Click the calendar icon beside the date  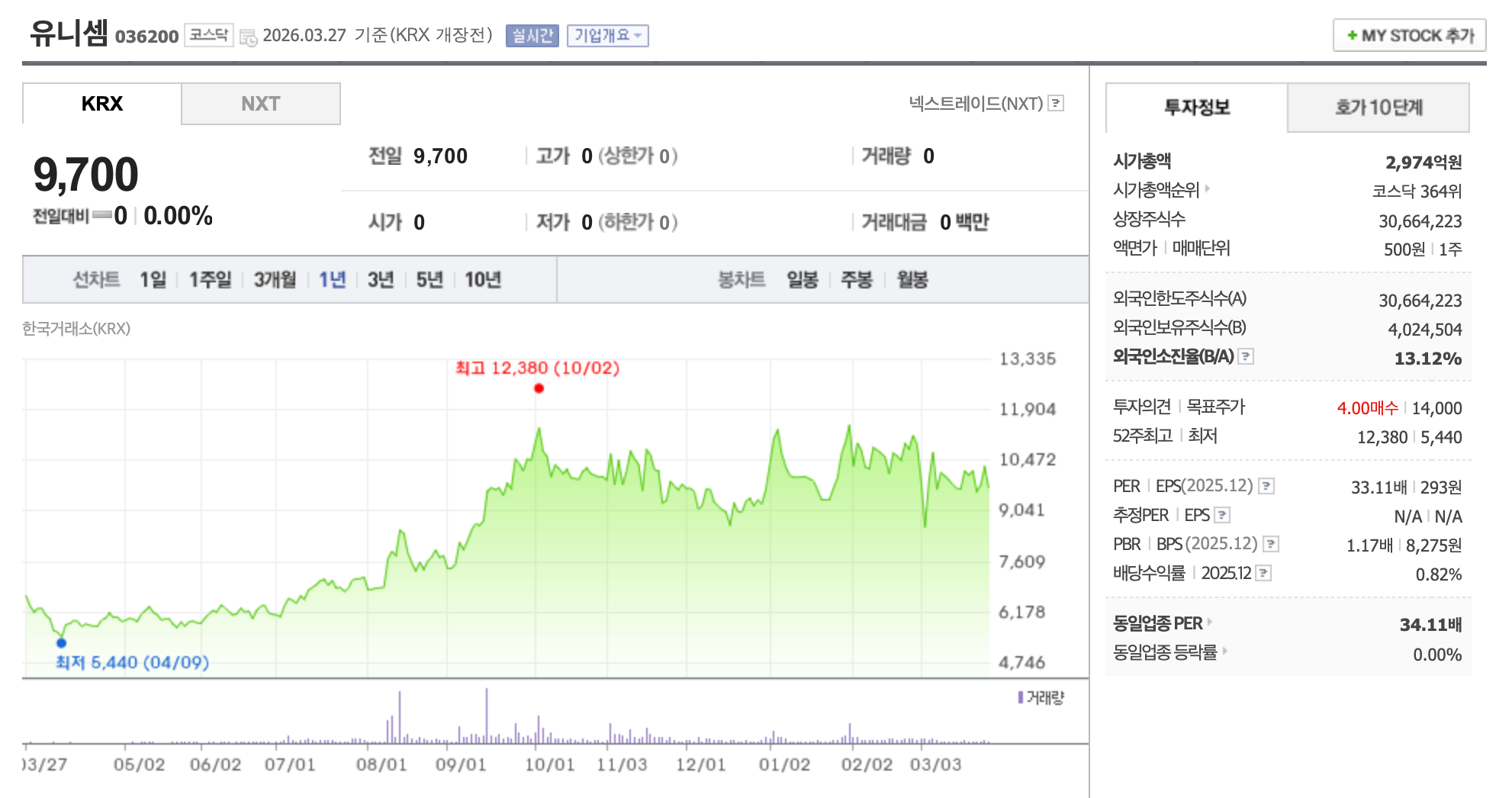[249, 37]
